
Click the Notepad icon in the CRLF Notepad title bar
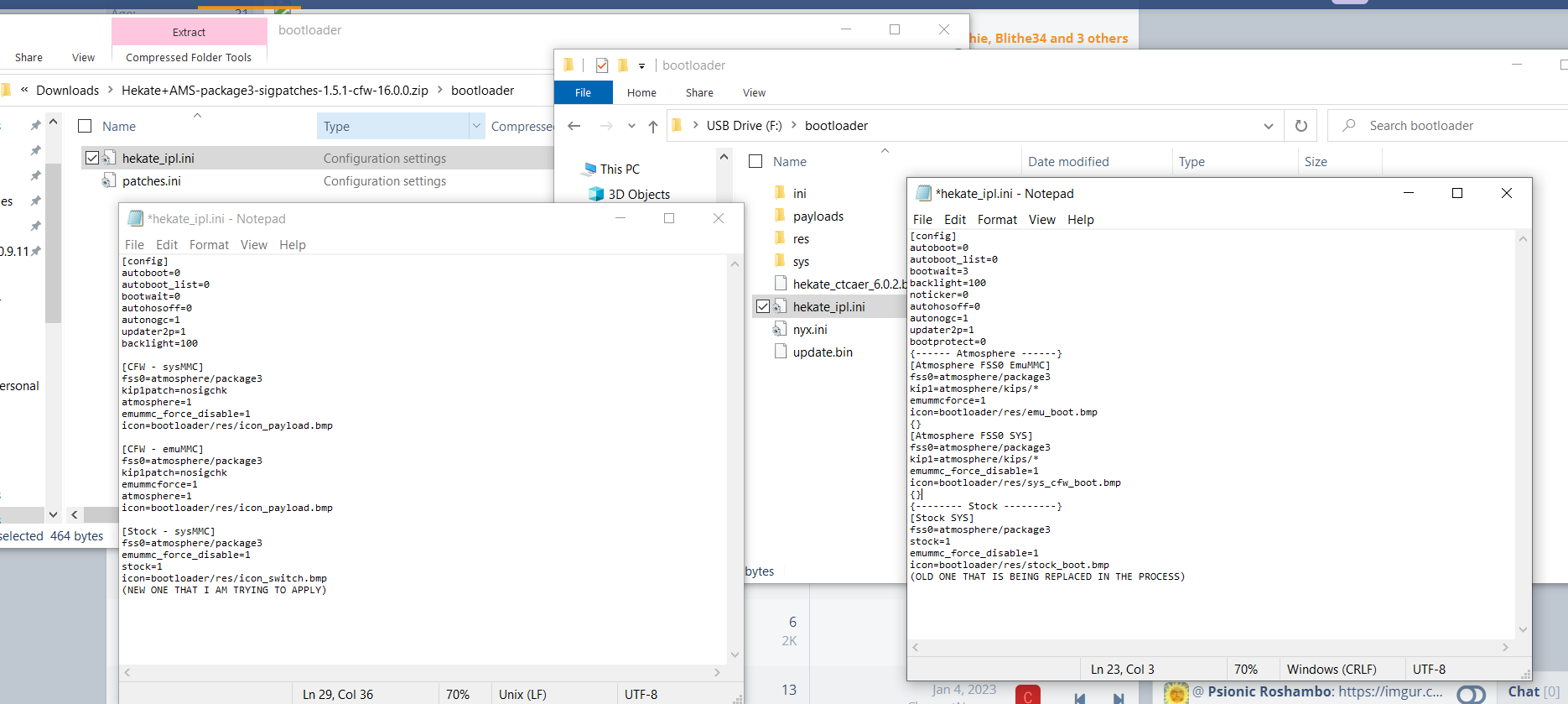923,193
